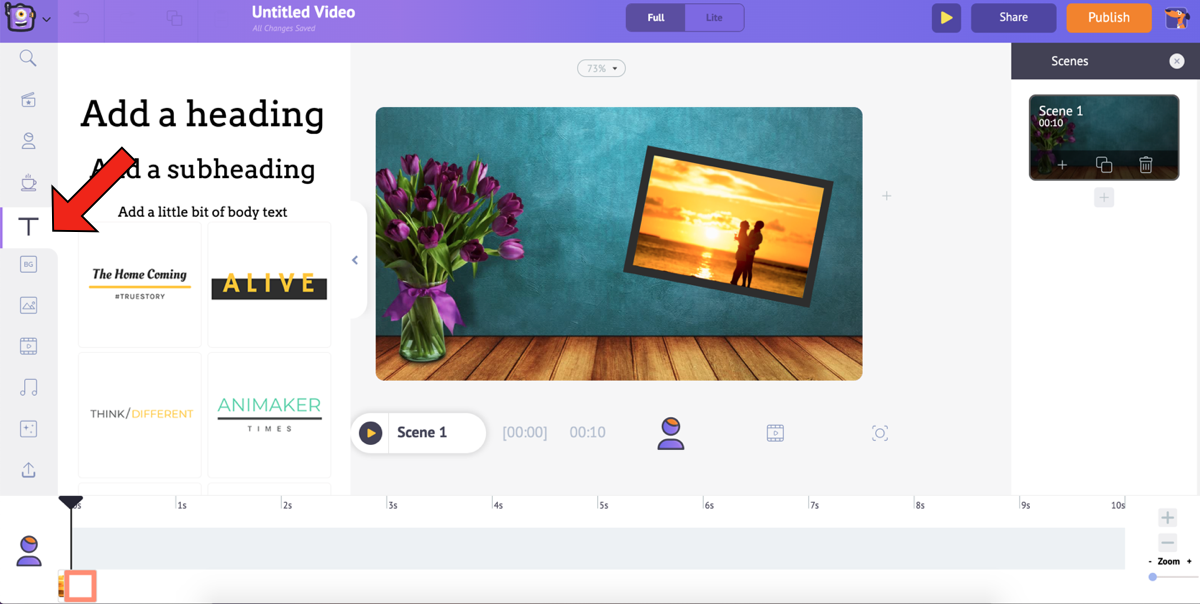1200x604 pixels.
Task: Collapse the text library panel
Action: click(x=355, y=260)
